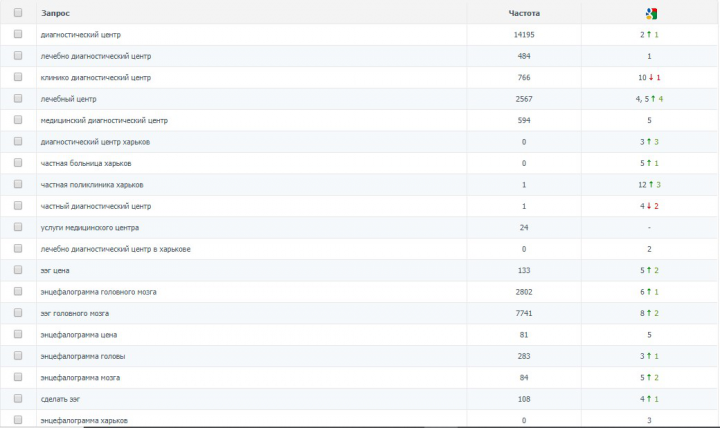Click Google position for частная поликлиника харьков
The image size is (720, 428).
(x=649, y=185)
